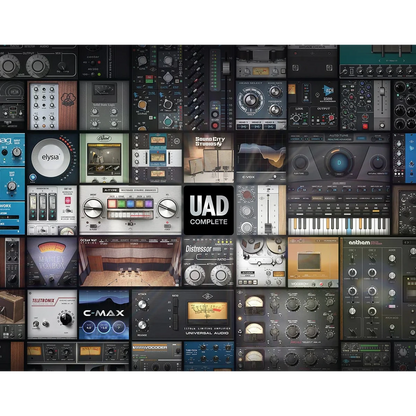Open the reel-to-reel tape machine tile

[x=261, y=262]
